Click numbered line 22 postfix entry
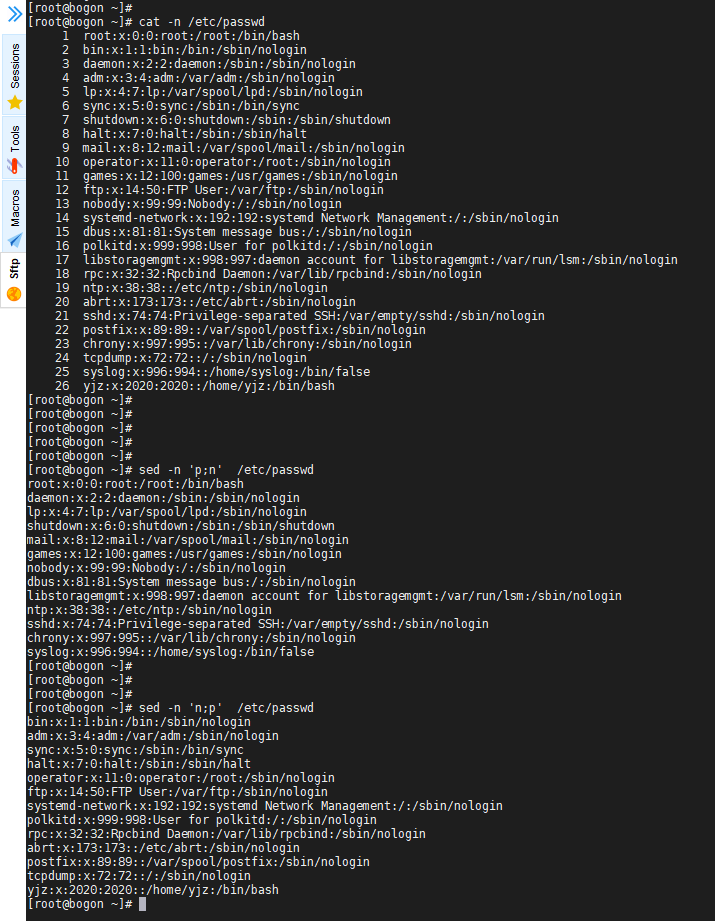The image size is (715, 921). pyautogui.click(x=241, y=330)
